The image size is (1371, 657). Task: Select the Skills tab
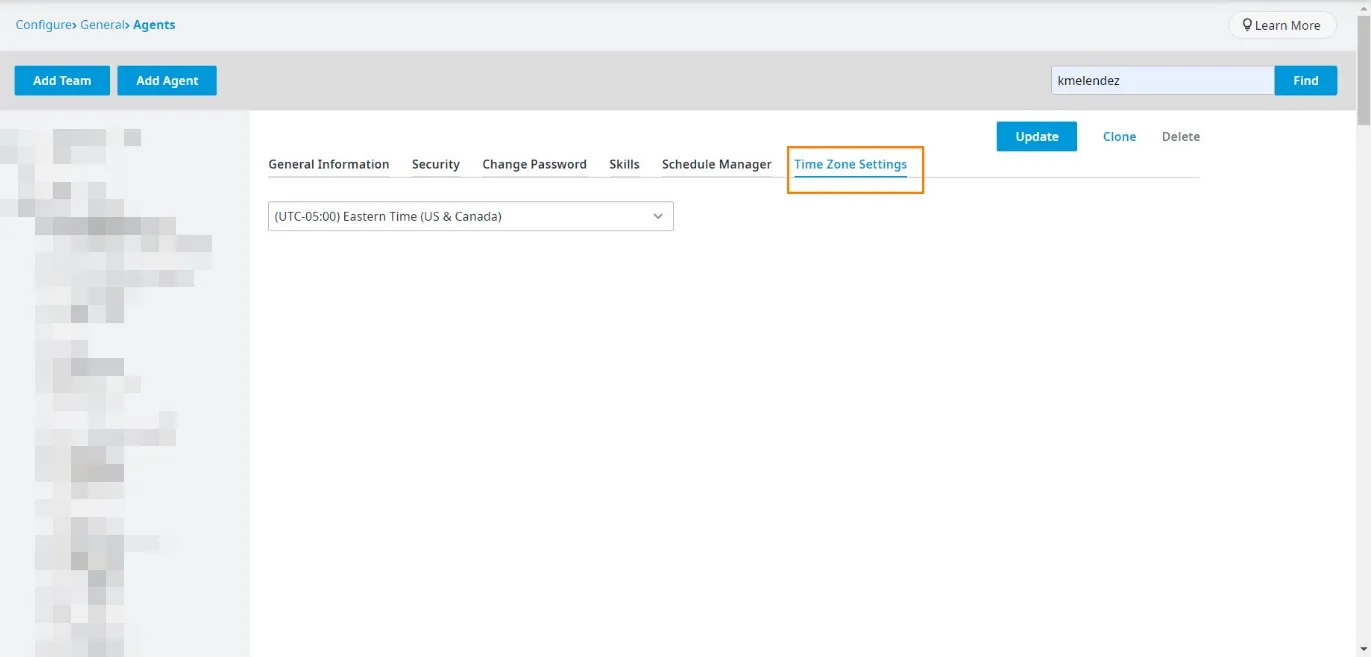[x=624, y=165]
